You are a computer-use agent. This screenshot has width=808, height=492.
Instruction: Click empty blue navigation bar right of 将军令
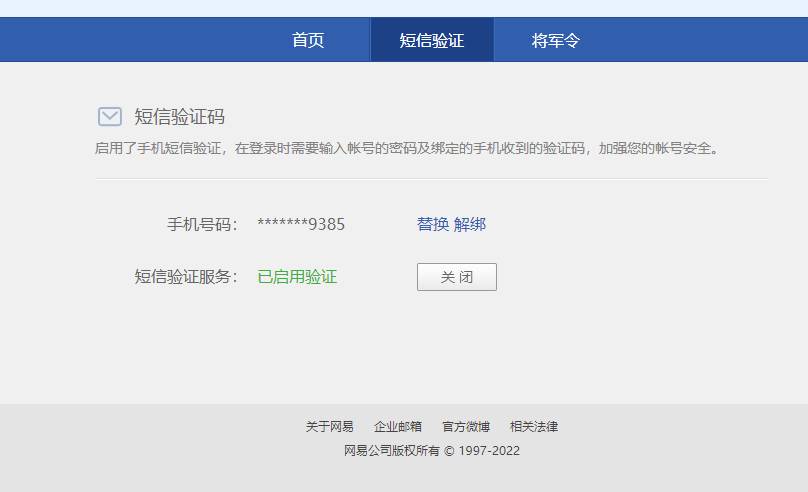[700, 40]
